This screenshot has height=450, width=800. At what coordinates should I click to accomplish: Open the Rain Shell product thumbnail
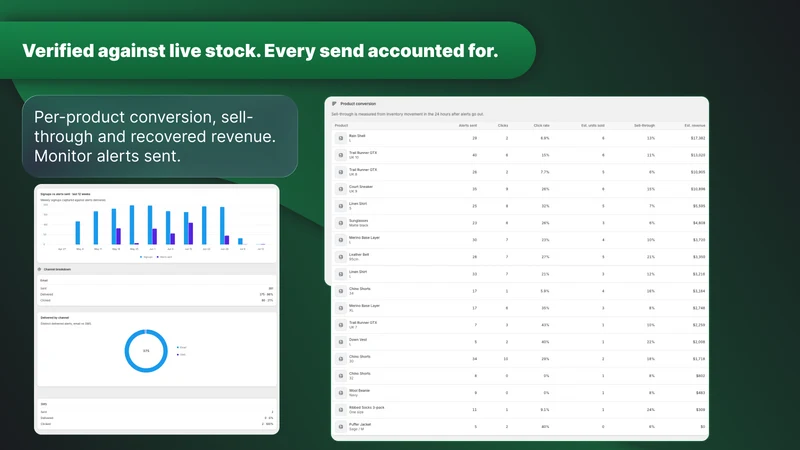pos(341,138)
